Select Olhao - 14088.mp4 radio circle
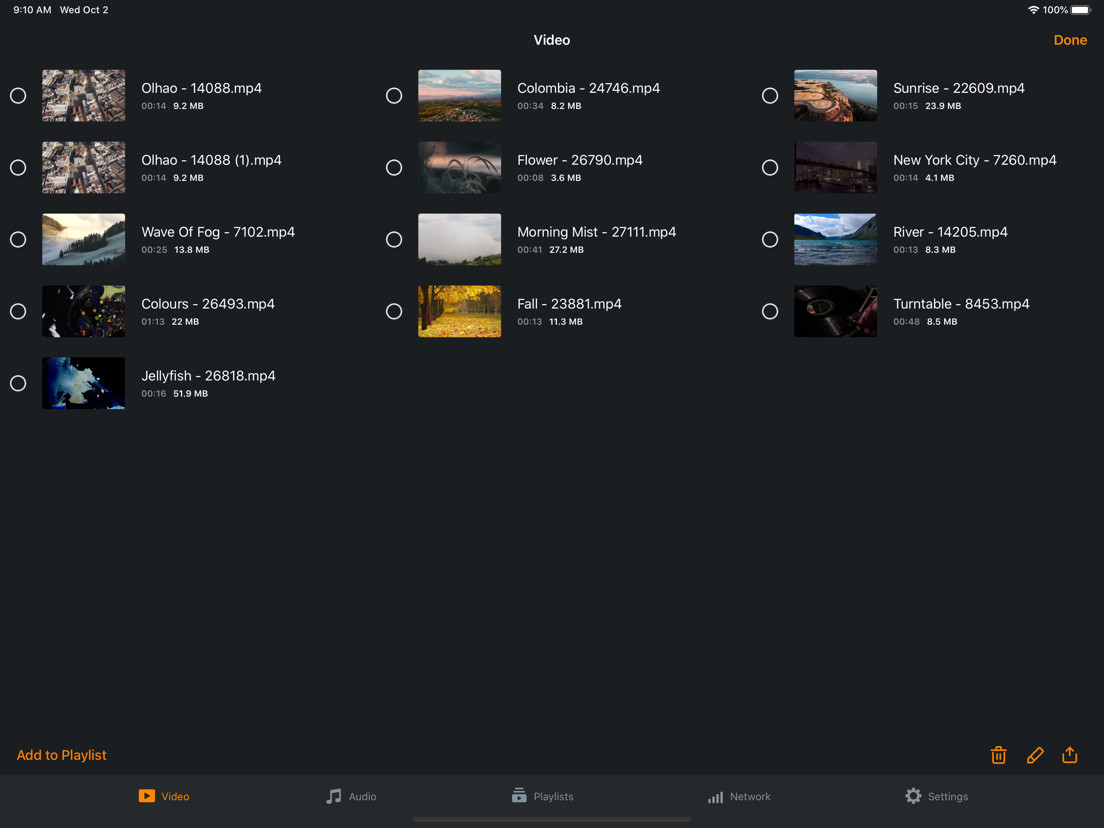The width and height of the screenshot is (1104, 828). point(18,96)
